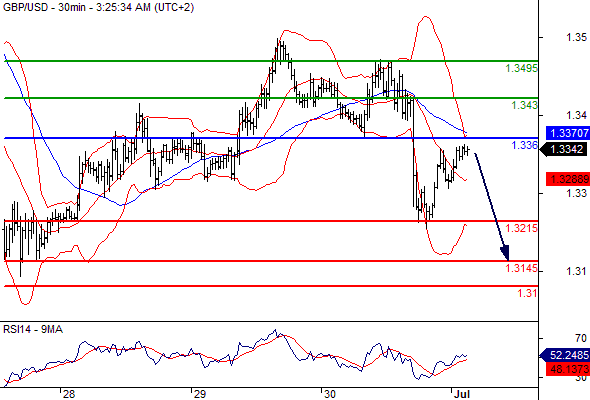This screenshot has height=400, width=590.
Task: Click the 30 date marker on time axis
Action: [x=330, y=394]
